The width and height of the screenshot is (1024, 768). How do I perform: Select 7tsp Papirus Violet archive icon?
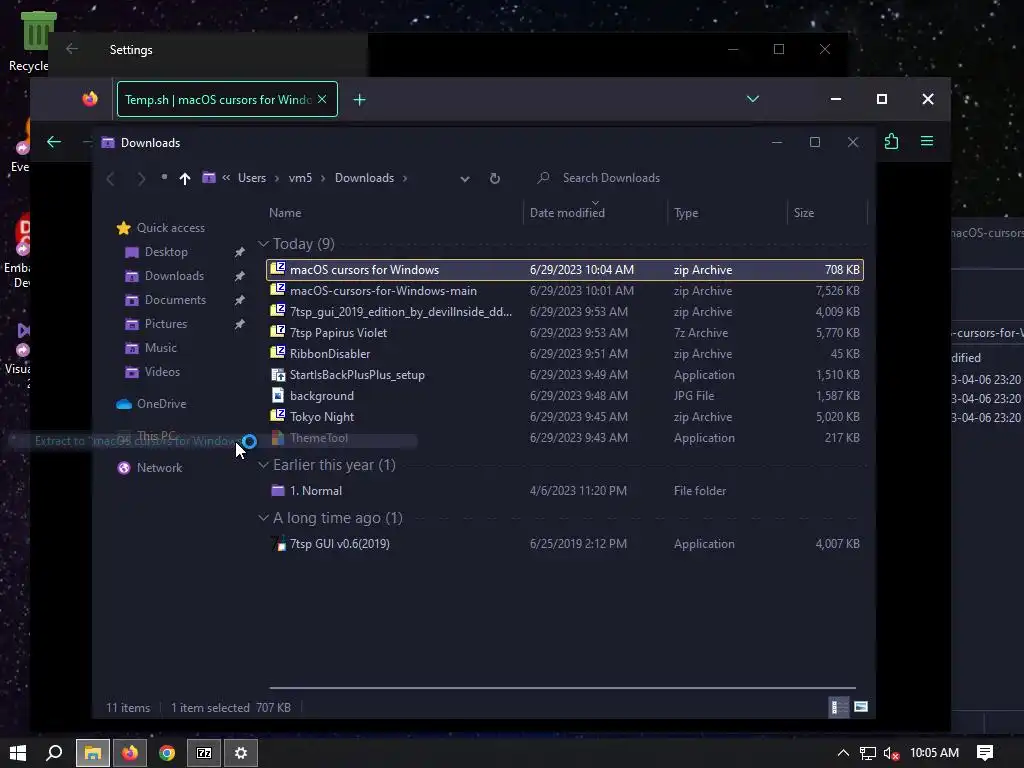[278, 332]
